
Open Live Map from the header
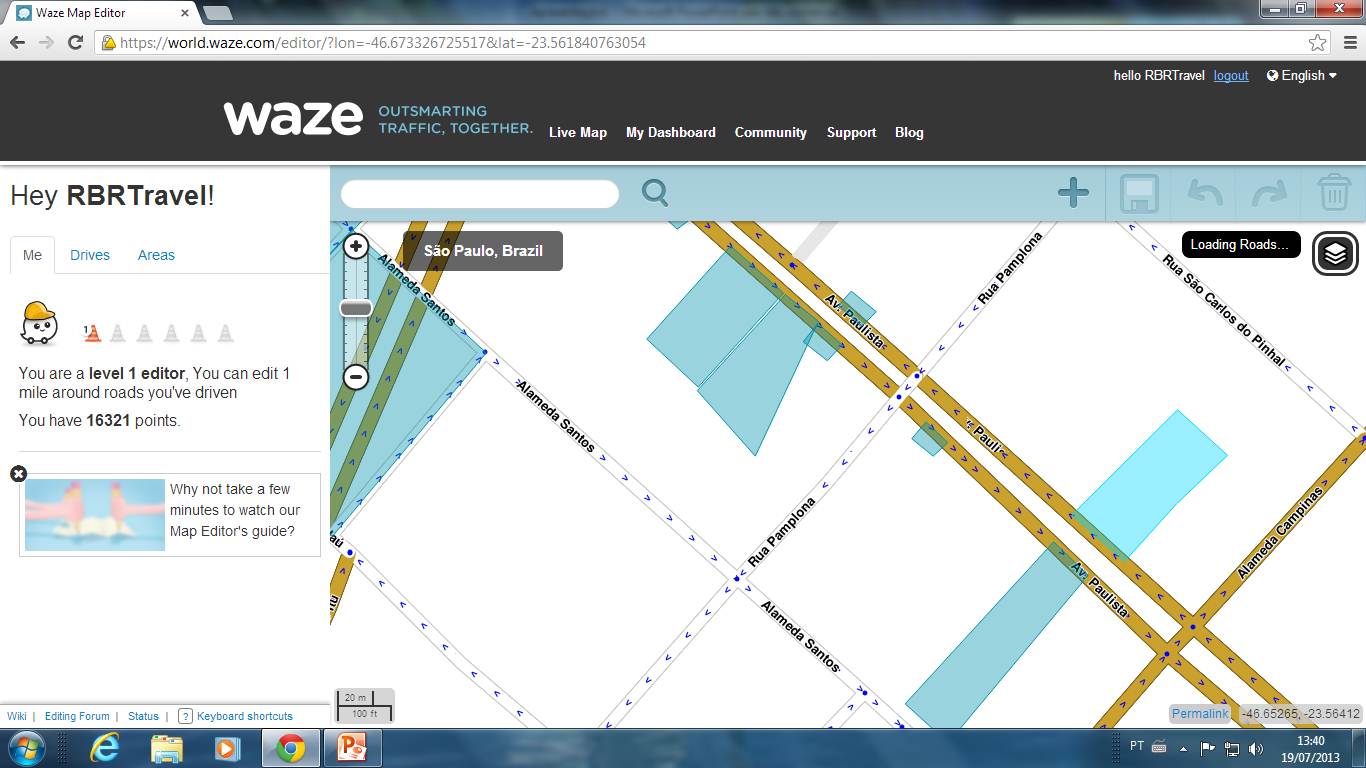[578, 132]
